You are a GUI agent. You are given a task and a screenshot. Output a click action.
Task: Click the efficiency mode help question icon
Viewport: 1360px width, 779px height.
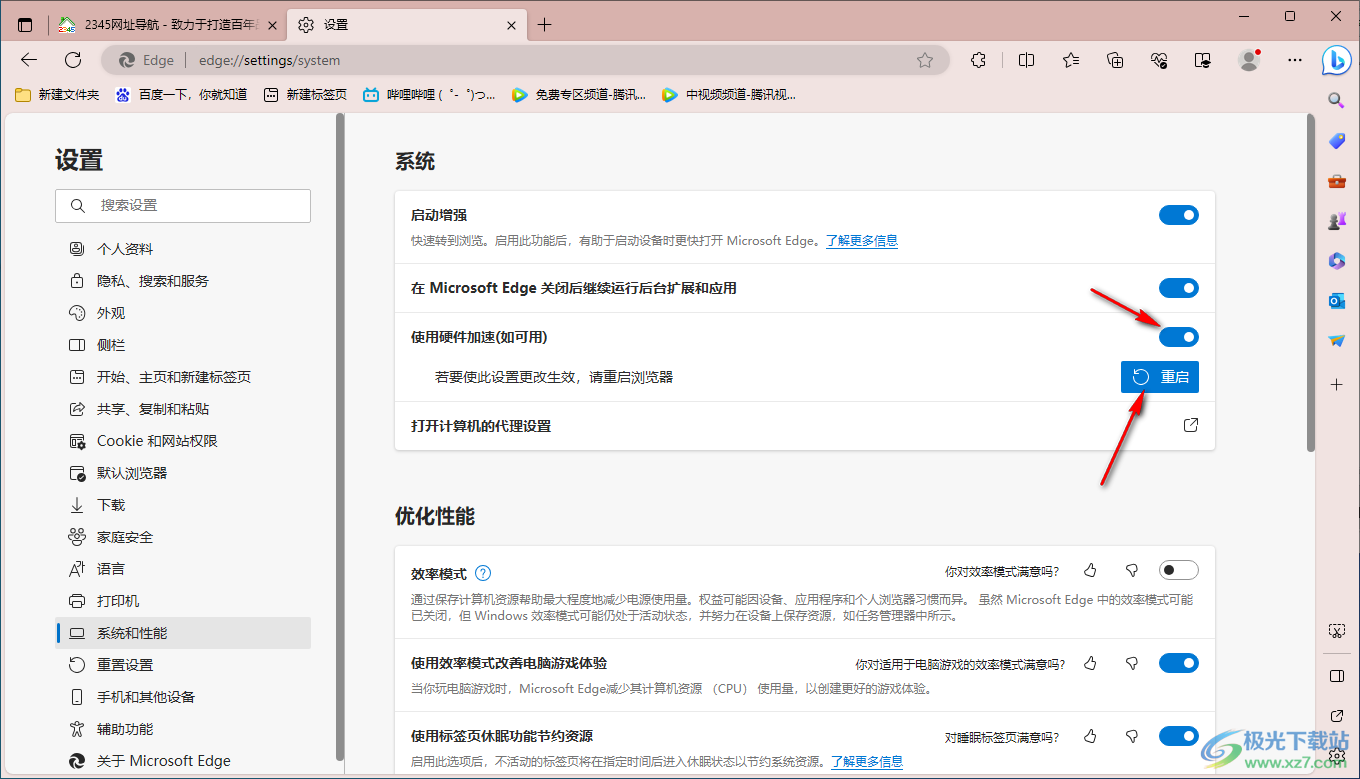pos(483,573)
